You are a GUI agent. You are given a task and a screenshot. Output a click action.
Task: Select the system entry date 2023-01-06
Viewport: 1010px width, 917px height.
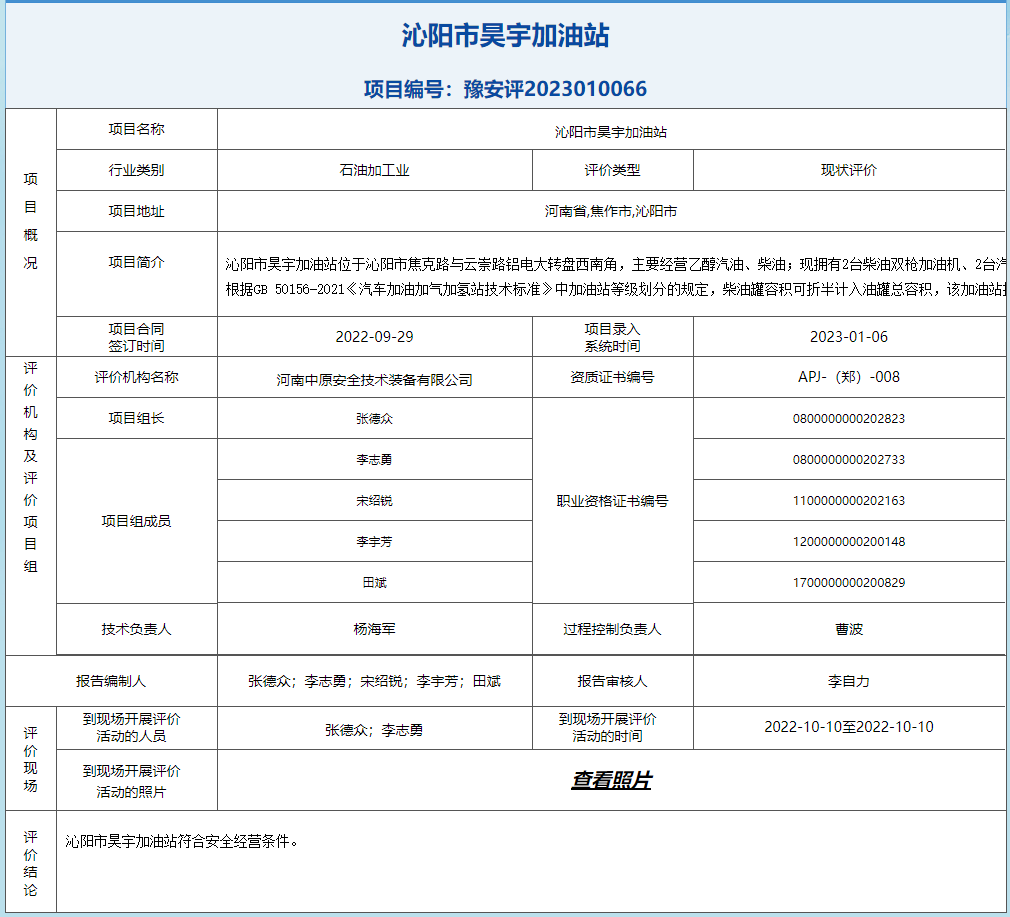coord(849,337)
